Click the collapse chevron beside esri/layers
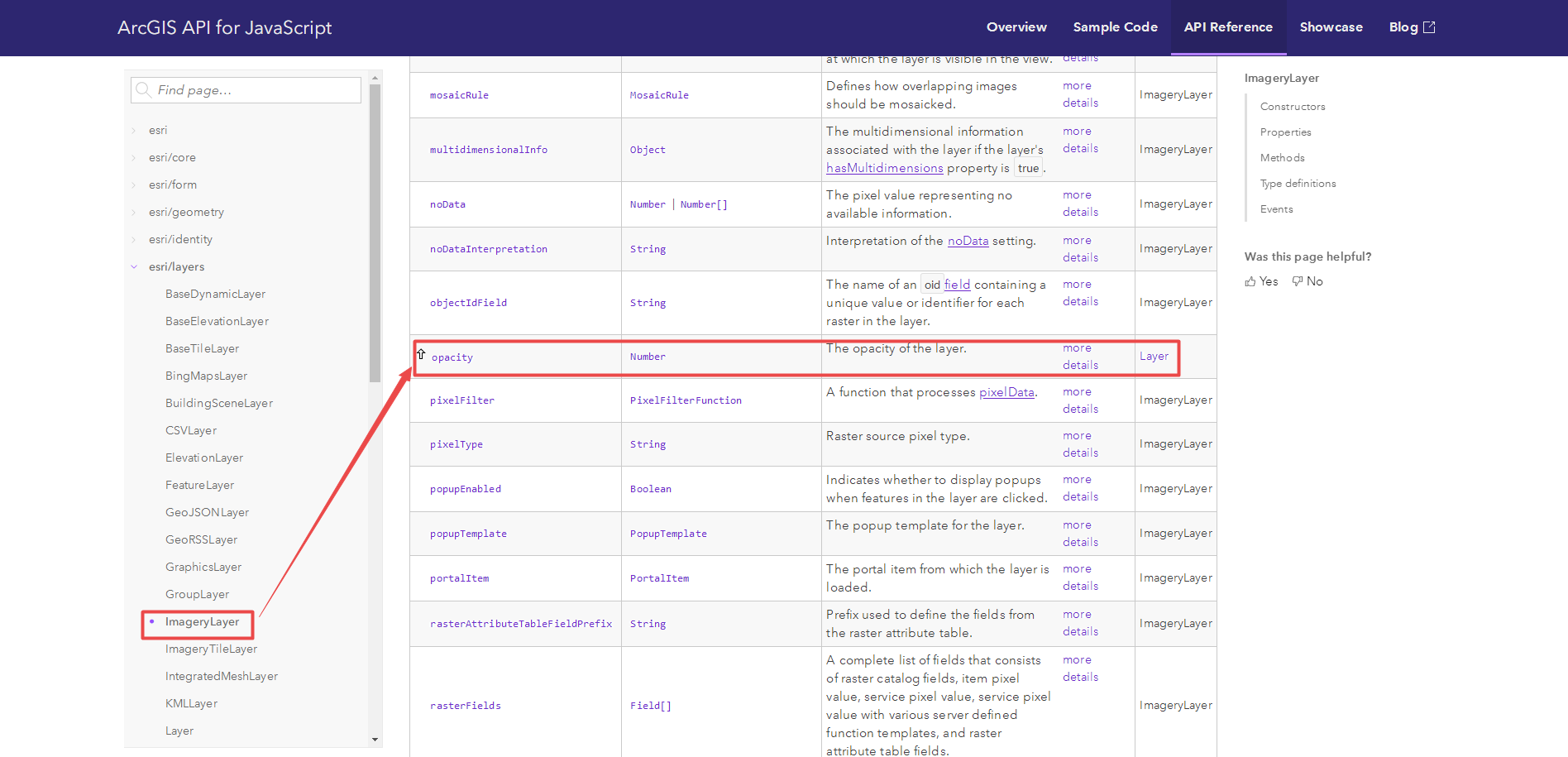Screen dimensions: 1568x757 point(135,266)
